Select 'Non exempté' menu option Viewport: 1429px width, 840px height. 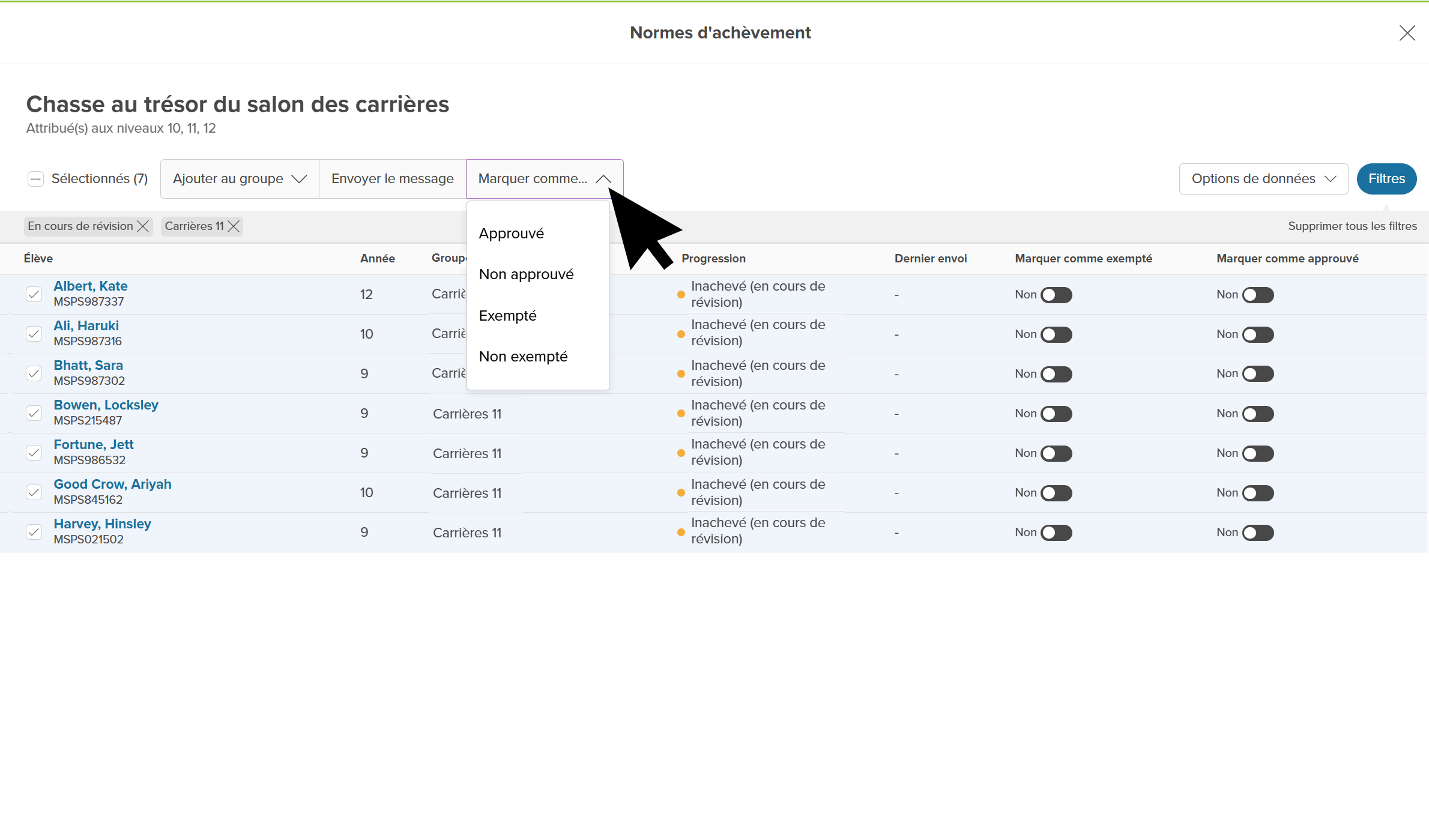point(523,357)
